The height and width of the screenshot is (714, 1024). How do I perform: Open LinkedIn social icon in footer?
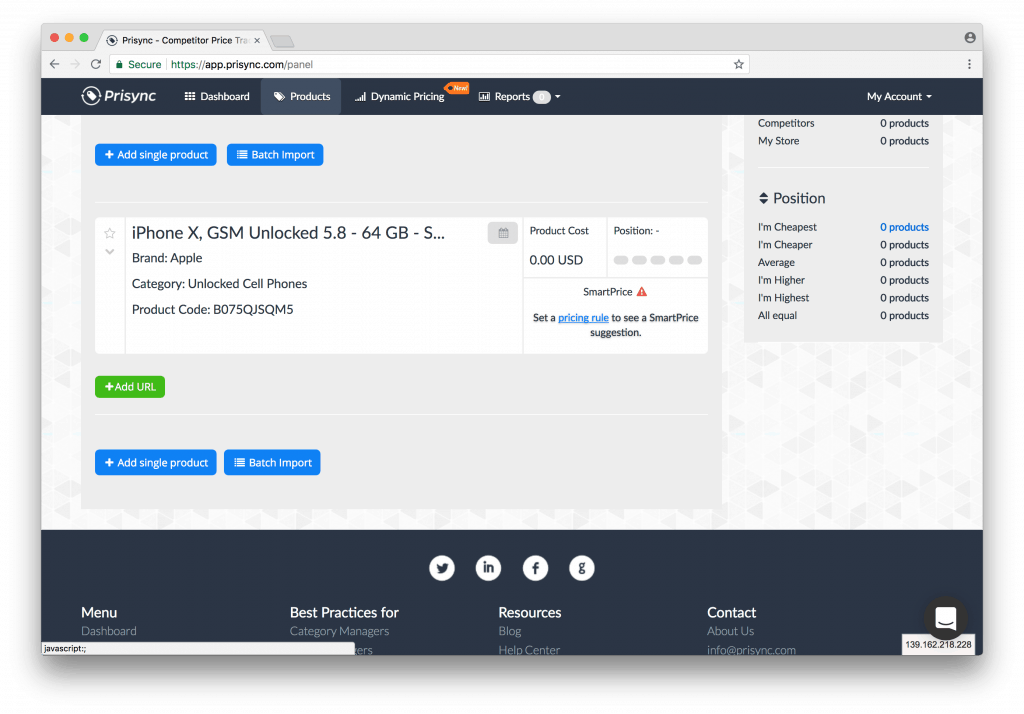[x=488, y=568]
